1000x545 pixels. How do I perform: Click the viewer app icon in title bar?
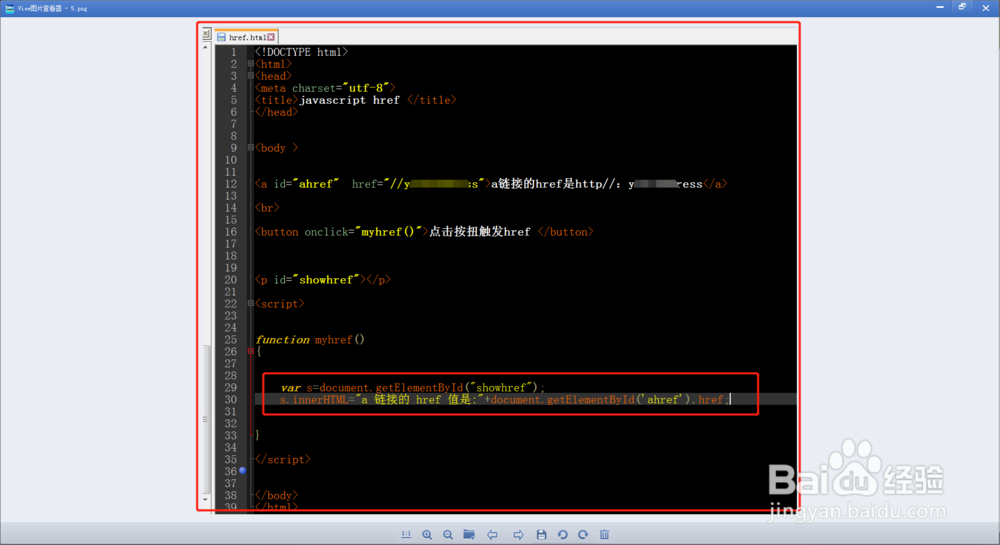point(10,8)
